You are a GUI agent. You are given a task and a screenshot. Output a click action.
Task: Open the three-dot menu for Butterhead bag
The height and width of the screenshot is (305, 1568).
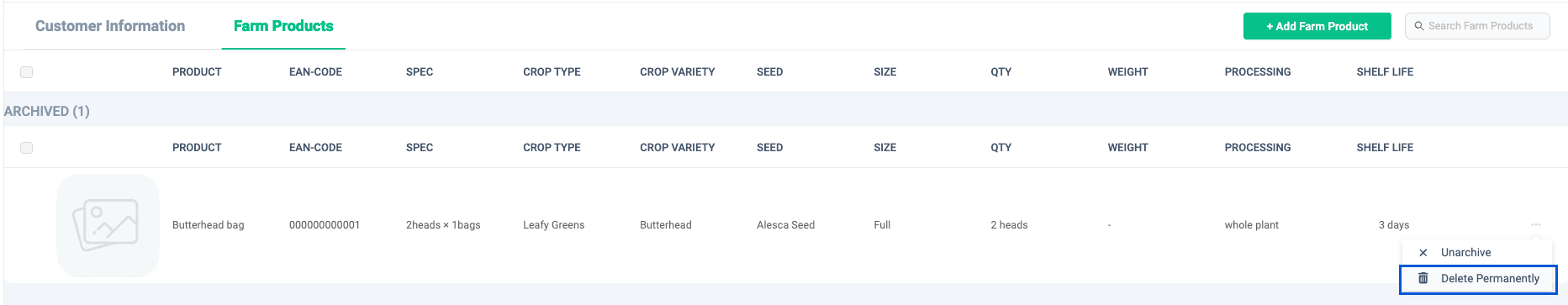(x=1536, y=224)
